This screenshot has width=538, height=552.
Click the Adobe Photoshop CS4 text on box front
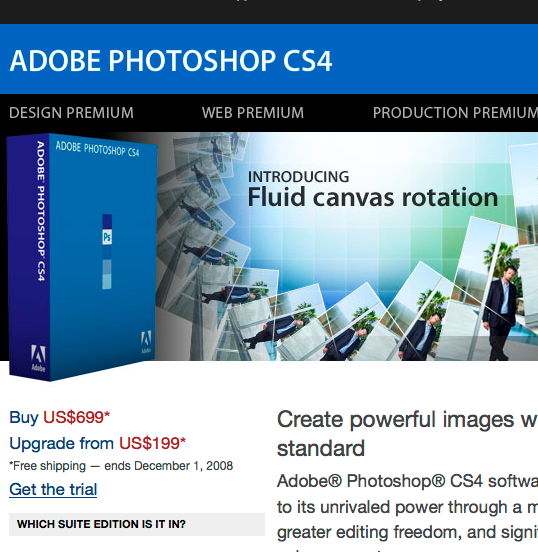pyautogui.click(x=98, y=149)
